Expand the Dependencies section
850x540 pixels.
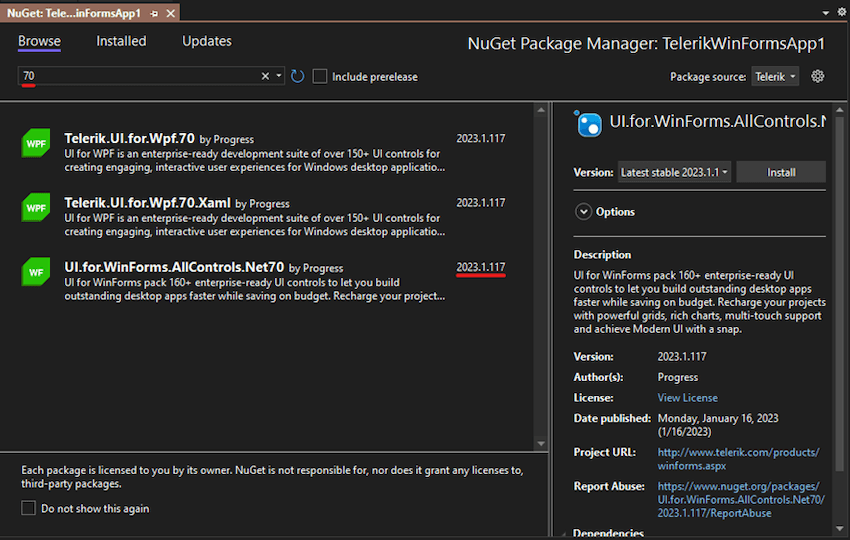564,533
